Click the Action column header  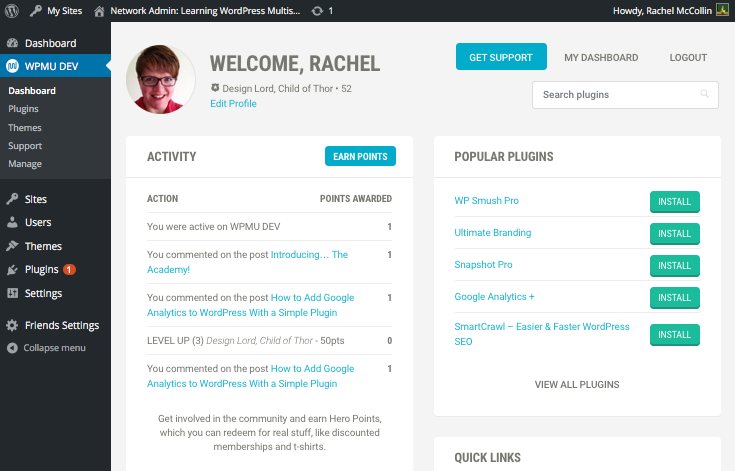tap(163, 199)
